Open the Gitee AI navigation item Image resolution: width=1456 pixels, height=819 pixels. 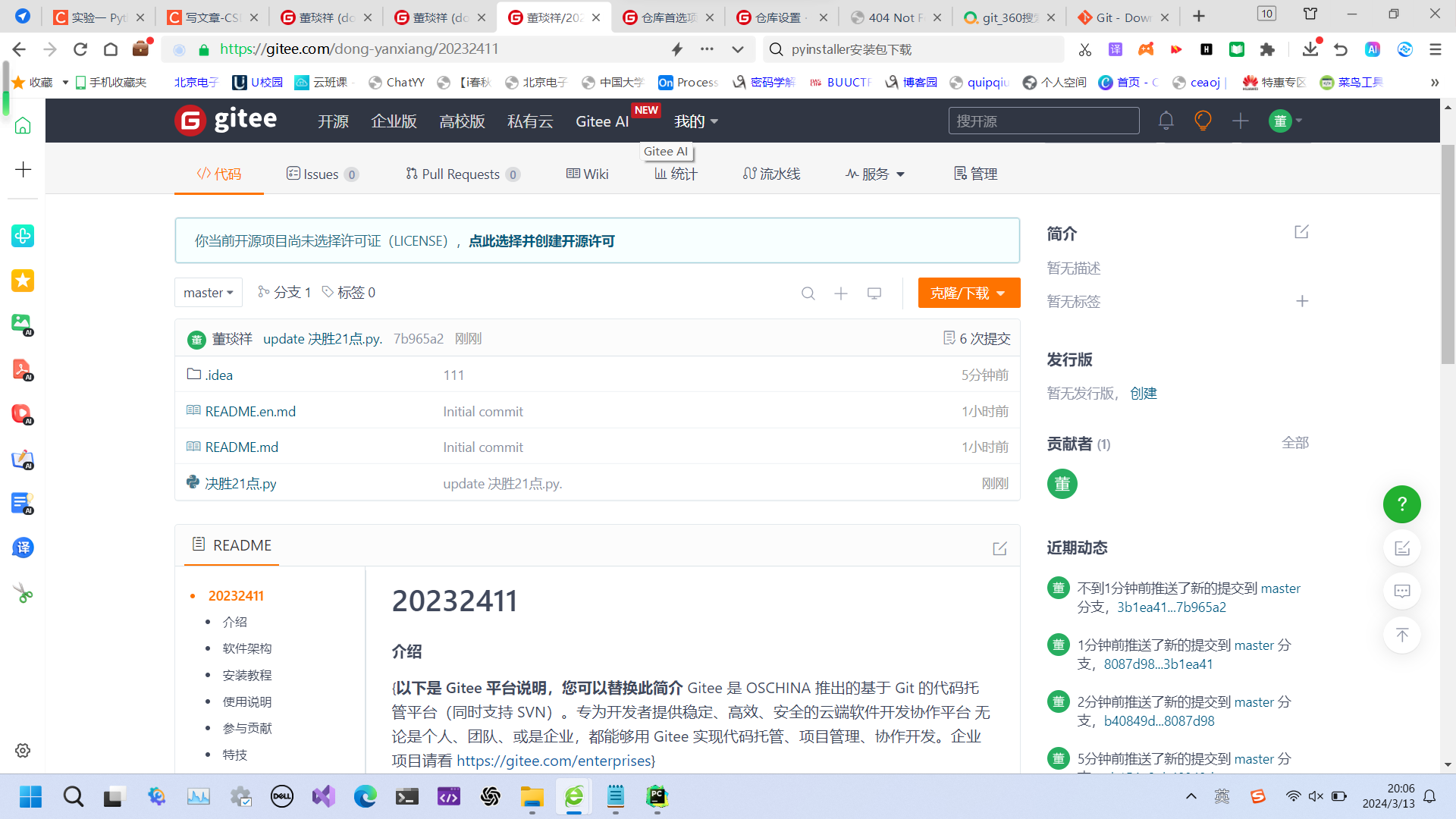coord(602,121)
